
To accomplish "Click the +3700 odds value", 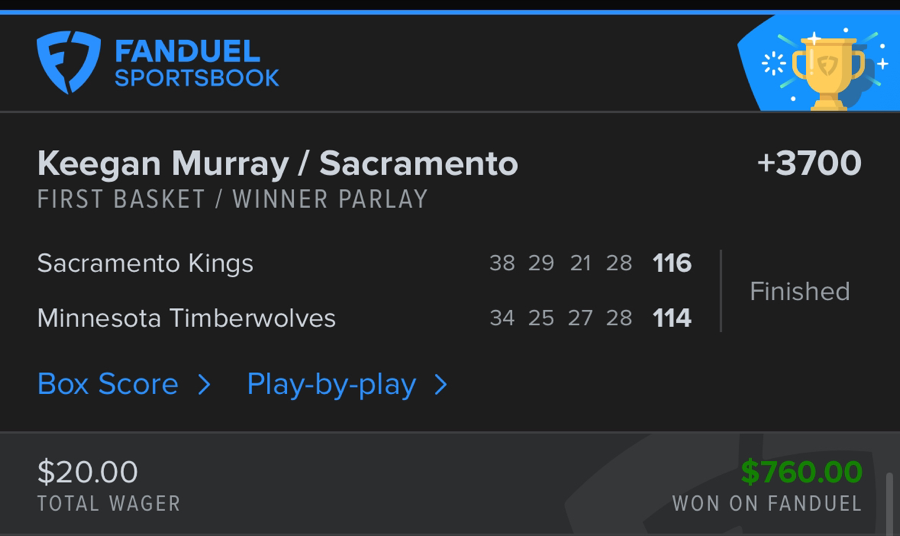I will tap(809, 163).
